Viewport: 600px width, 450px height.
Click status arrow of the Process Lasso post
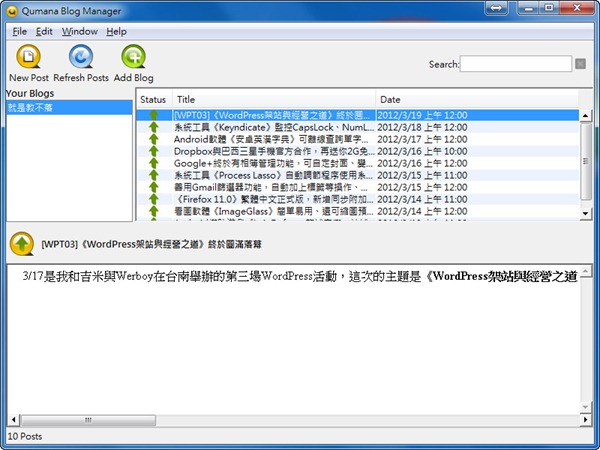(154, 175)
